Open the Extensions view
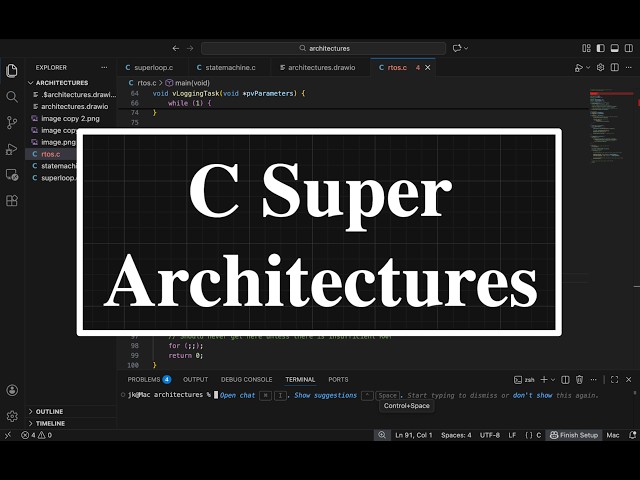This screenshot has width=640, height=480. click(12, 201)
